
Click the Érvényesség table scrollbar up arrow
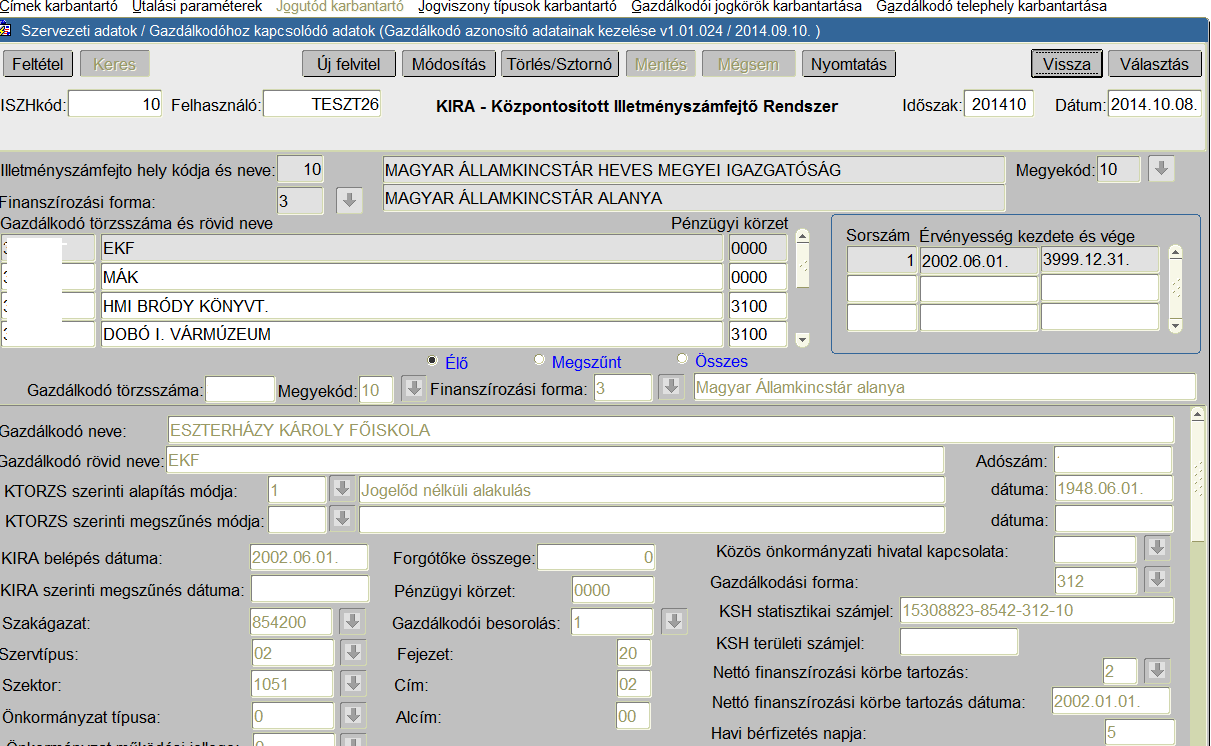(x=1176, y=252)
